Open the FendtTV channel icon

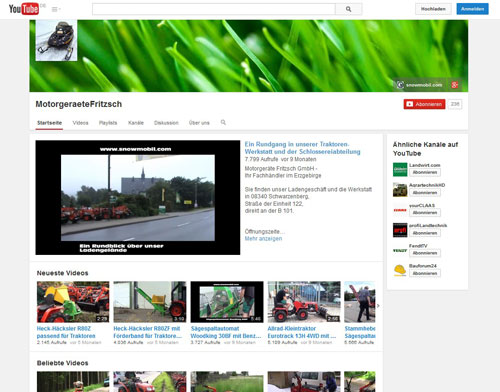[400, 250]
